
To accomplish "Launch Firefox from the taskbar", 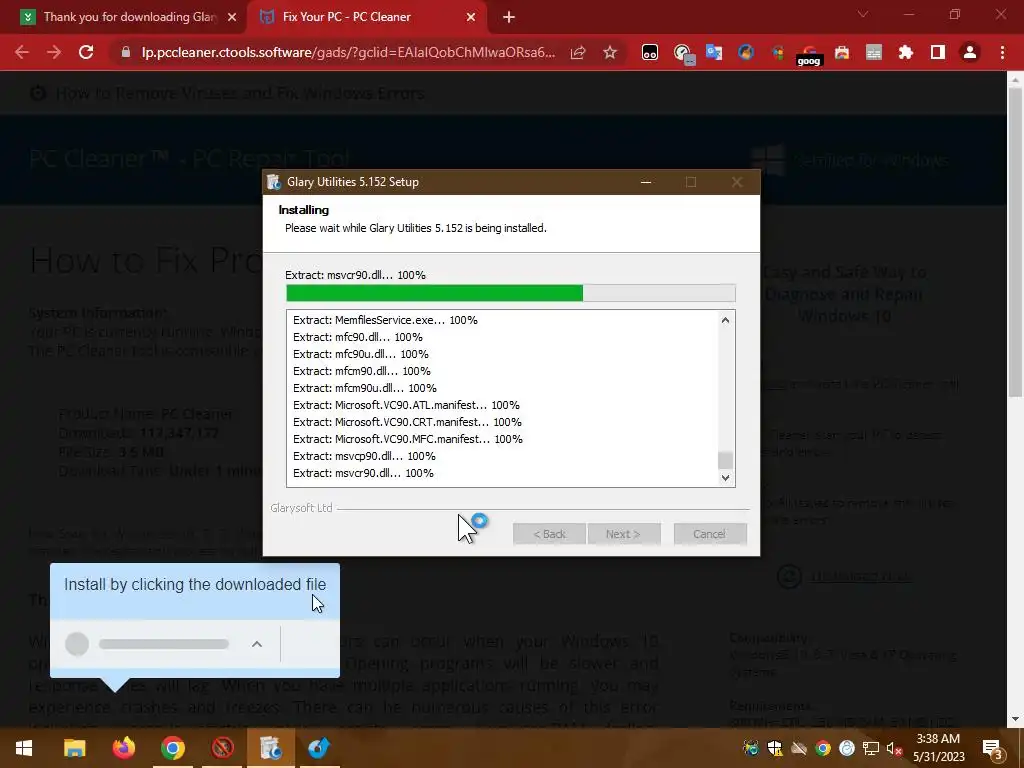I will point(123,748).
